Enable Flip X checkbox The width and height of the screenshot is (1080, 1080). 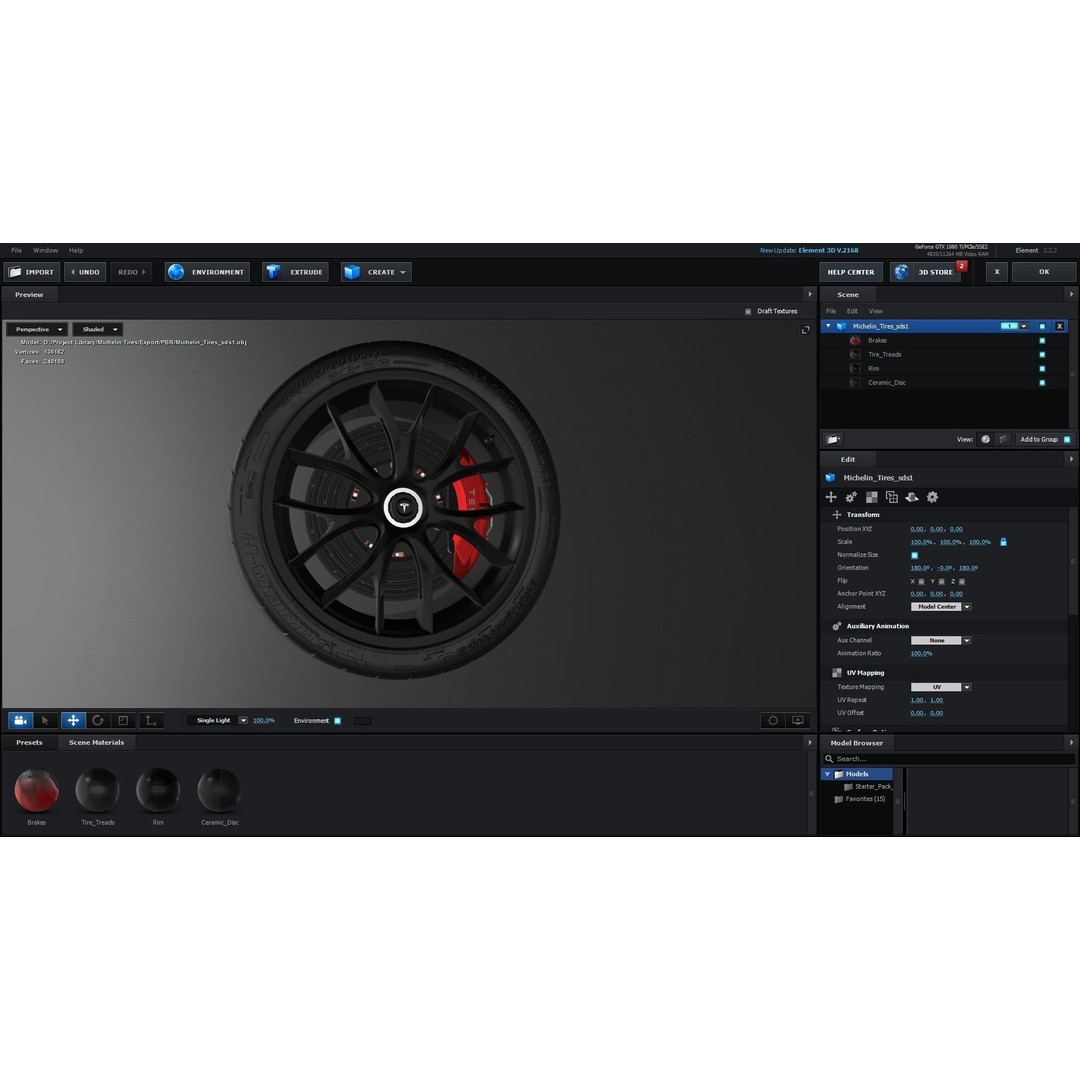coord(922,581)
